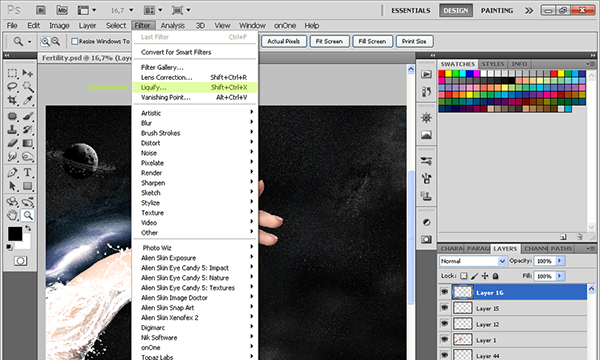Click the Eyedropper tool
Screen dimensions: 600x360
28,100
